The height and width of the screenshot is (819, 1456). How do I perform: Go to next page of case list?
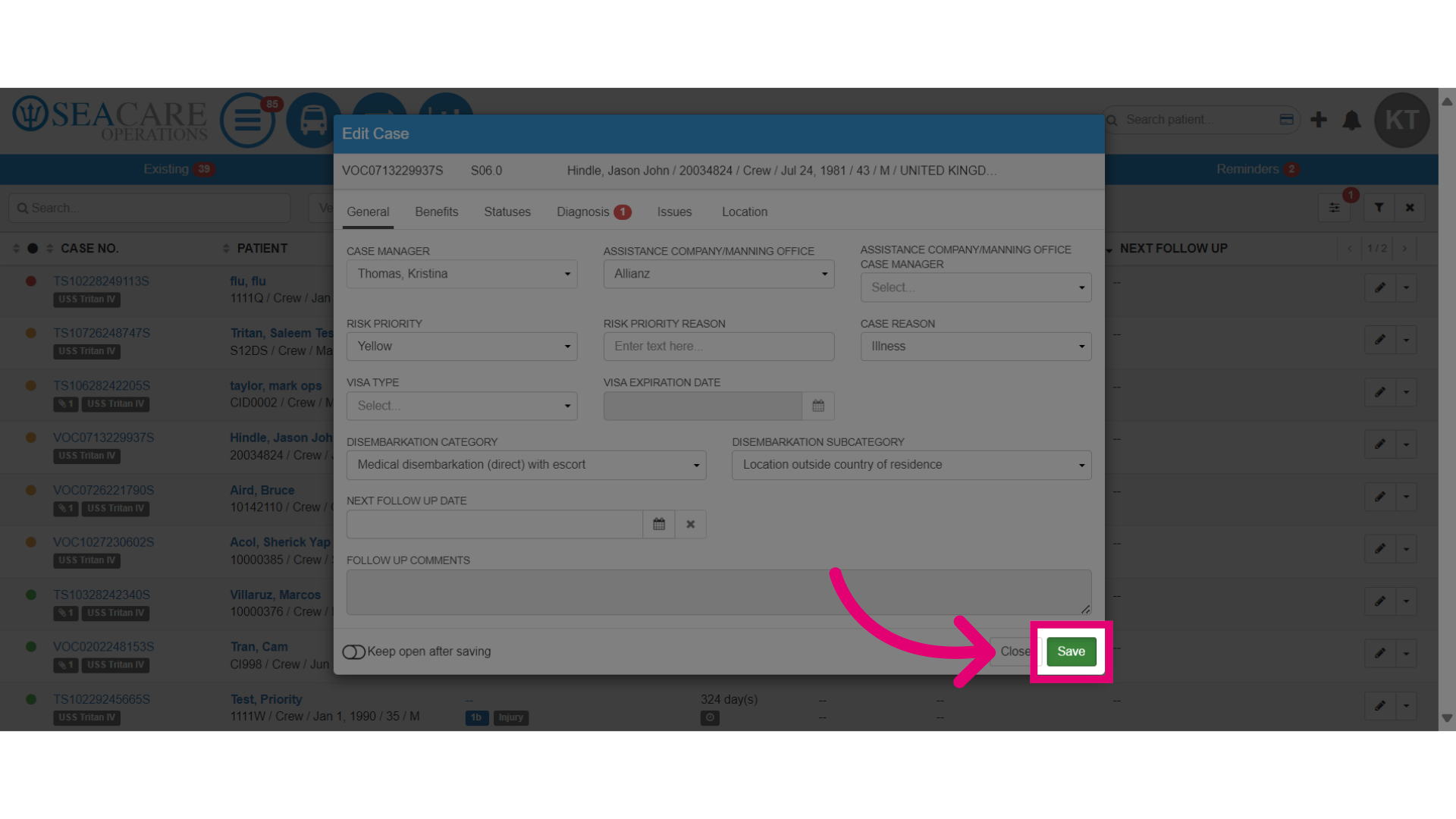[x=1404, y=249]
